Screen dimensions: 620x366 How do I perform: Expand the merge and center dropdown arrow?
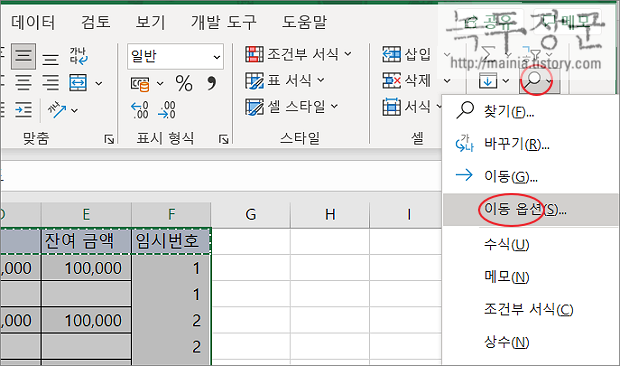pos(99,83)
